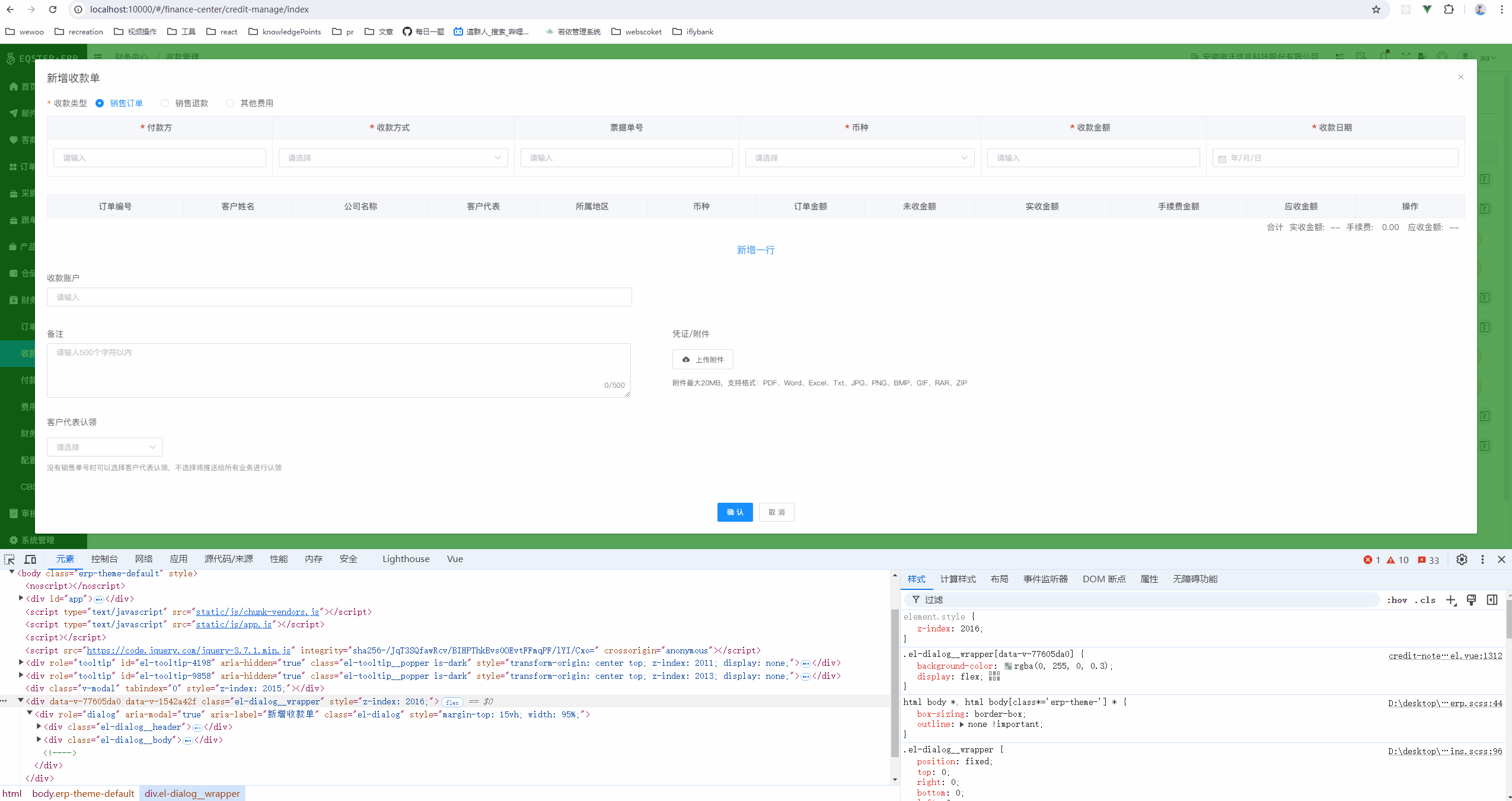Open the 客户代表认领 dropdown
This screenshot has width=1512, height=801.
click(105, 447)
